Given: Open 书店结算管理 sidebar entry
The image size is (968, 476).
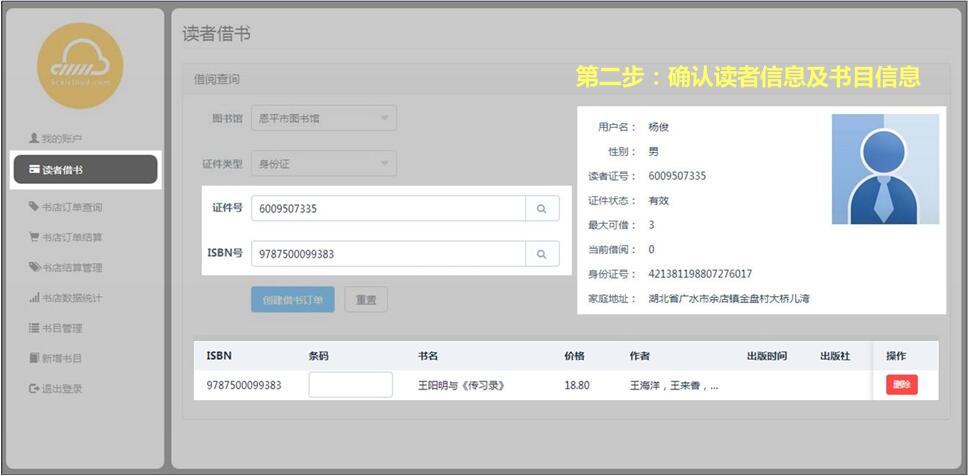Looking at the screenshot, I should tap(72, 267).
